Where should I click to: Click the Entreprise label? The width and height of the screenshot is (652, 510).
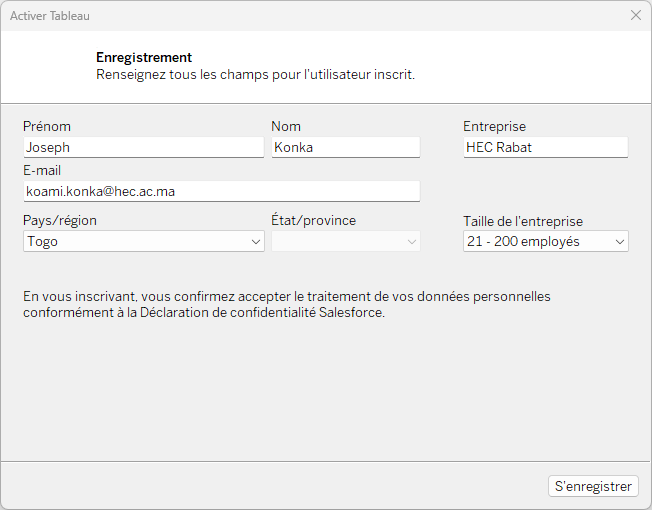click(x=494, y=126)
